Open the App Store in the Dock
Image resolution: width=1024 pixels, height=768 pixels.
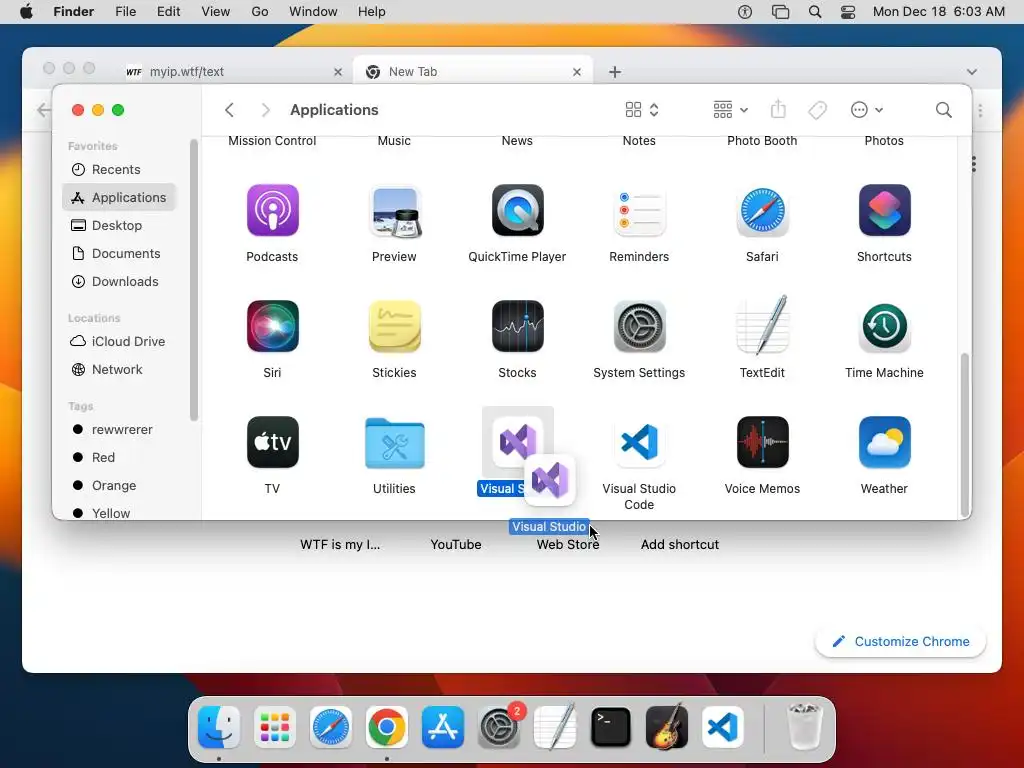(443, 727)
